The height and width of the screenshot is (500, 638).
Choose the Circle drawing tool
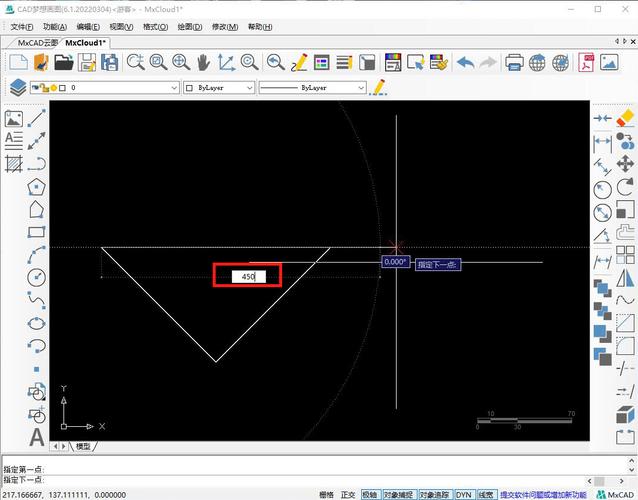[37, 277]
